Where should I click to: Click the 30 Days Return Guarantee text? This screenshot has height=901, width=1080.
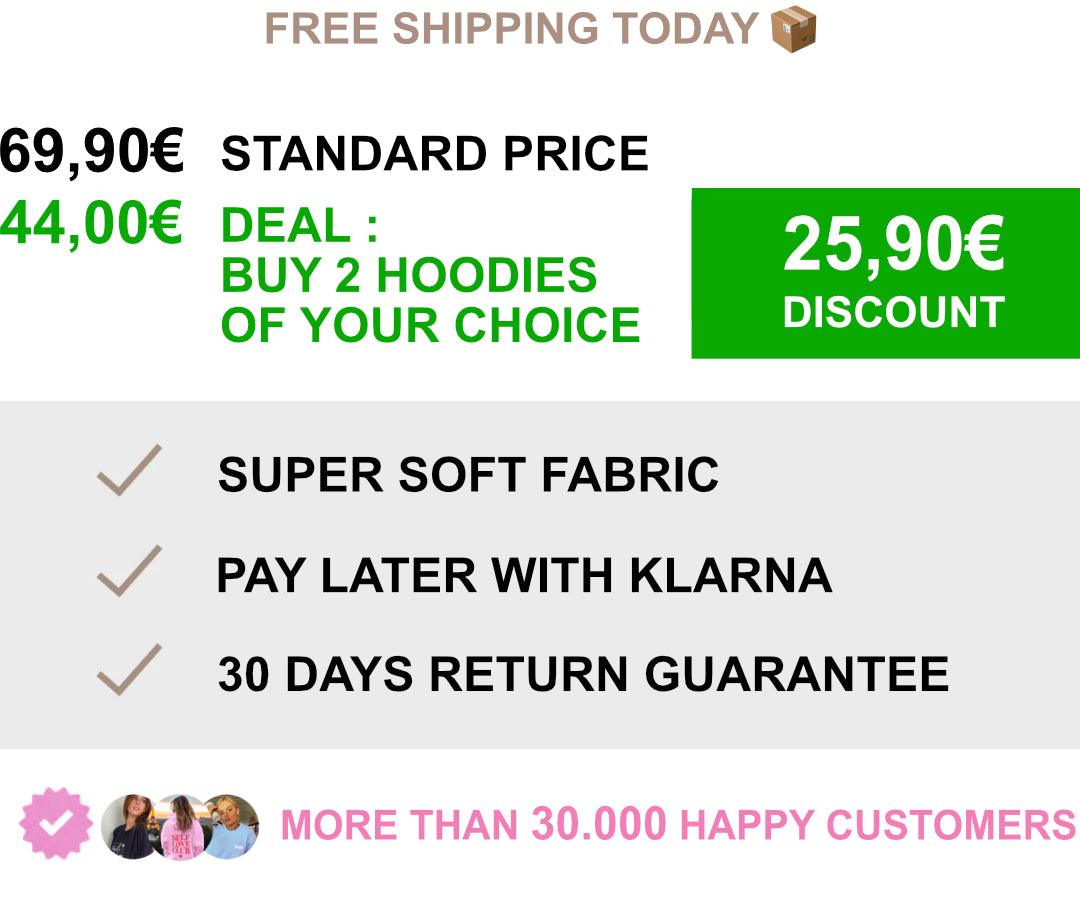click(x=583, y=674)
